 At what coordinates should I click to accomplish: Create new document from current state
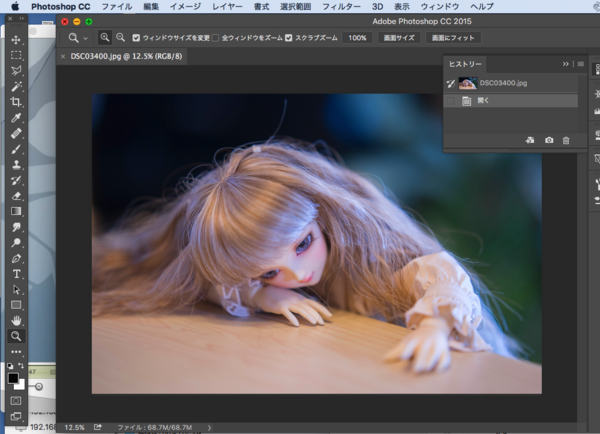point(530,140)
